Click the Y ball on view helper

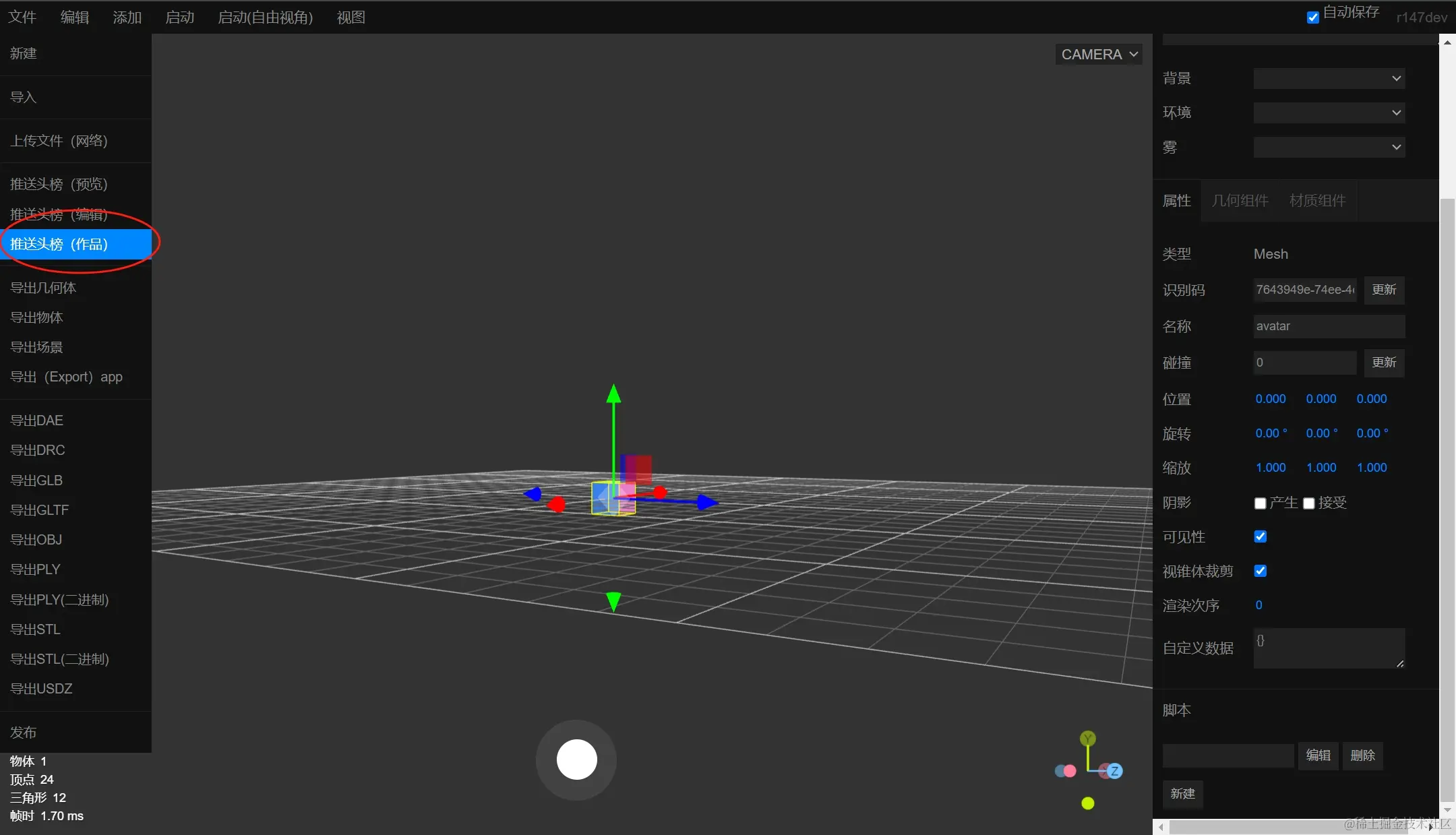[x=1087, y=739]
